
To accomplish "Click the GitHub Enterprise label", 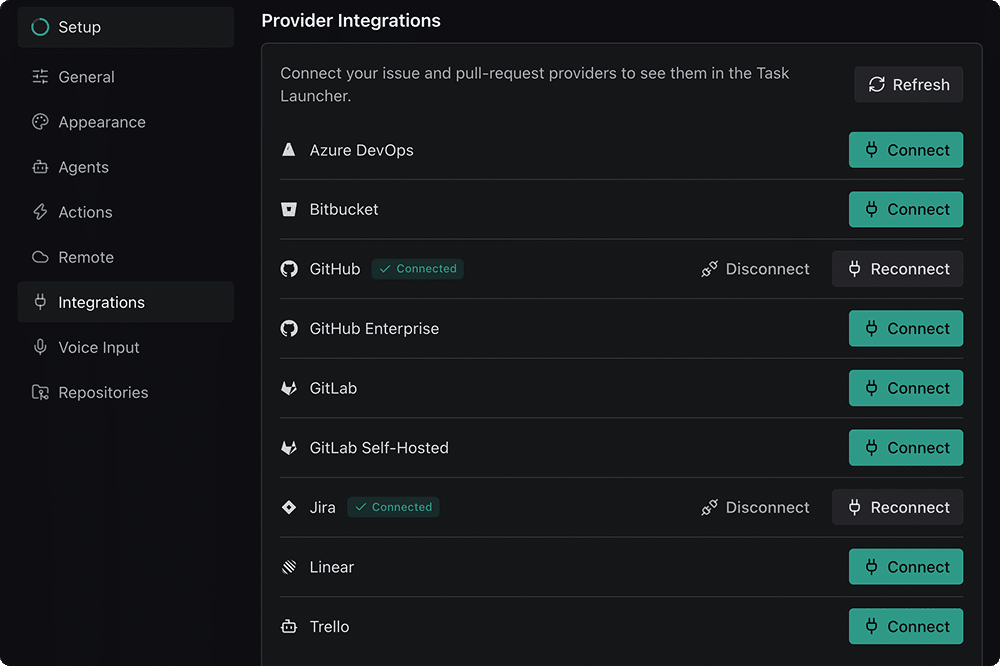I will [374, 329].
